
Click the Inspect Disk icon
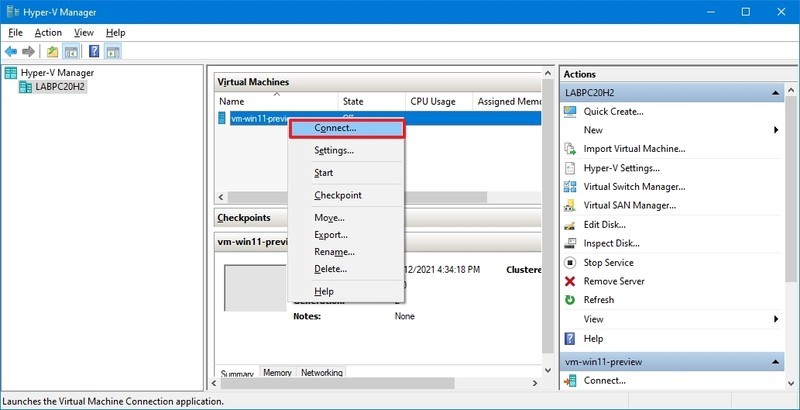pos(570,244)
